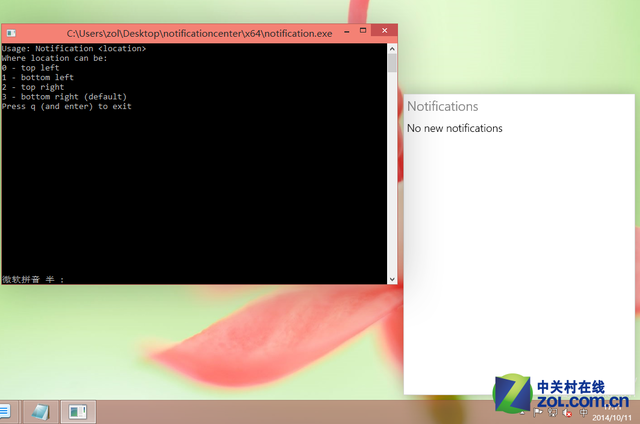Screen dimensions: 640x424
Task: Click the notification.exe window title bar
Action: pos(198,33)
